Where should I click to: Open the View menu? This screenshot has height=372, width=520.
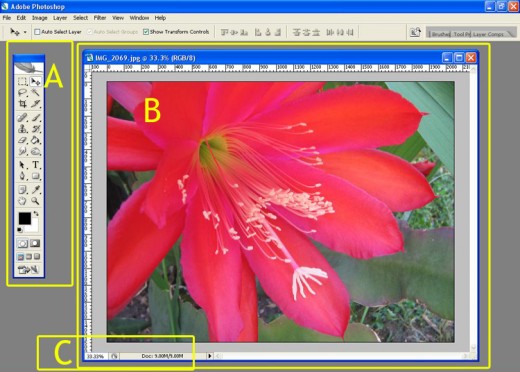(x=118, y=18)
